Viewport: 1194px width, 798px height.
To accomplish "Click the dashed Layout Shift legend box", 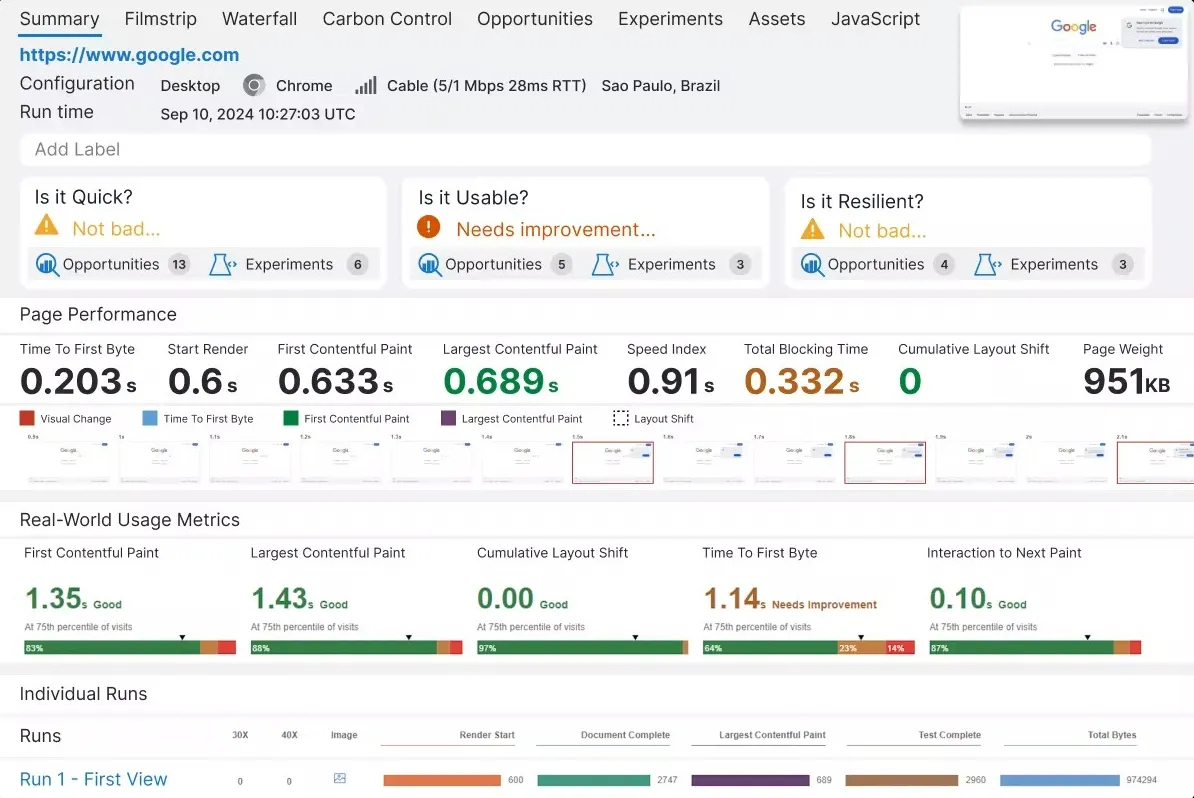I will tap(621, 418).
